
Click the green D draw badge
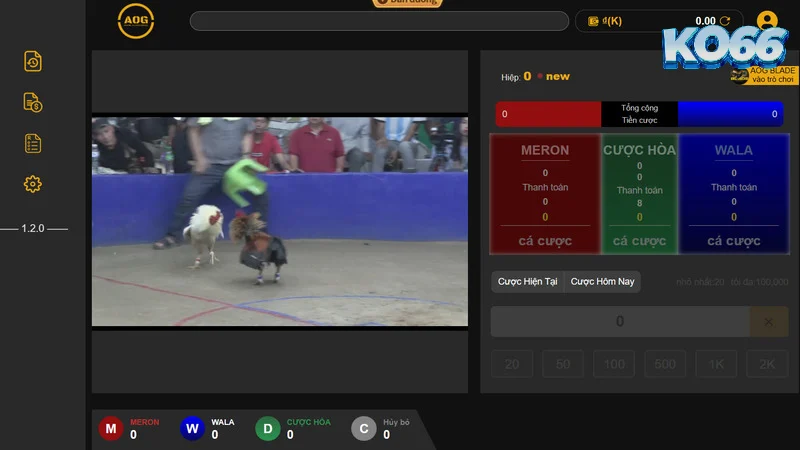pyautogui.click(x=267, y=429)
